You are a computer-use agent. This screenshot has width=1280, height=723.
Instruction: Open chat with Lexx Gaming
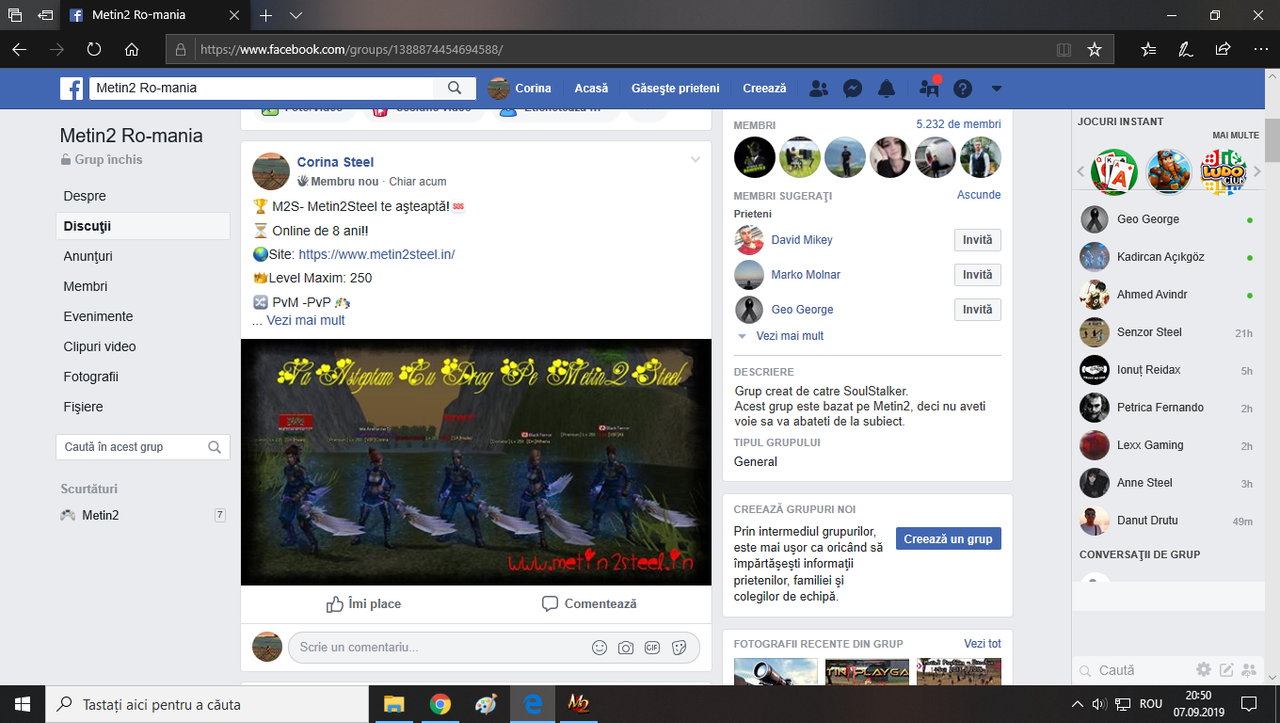point(1167,445)
